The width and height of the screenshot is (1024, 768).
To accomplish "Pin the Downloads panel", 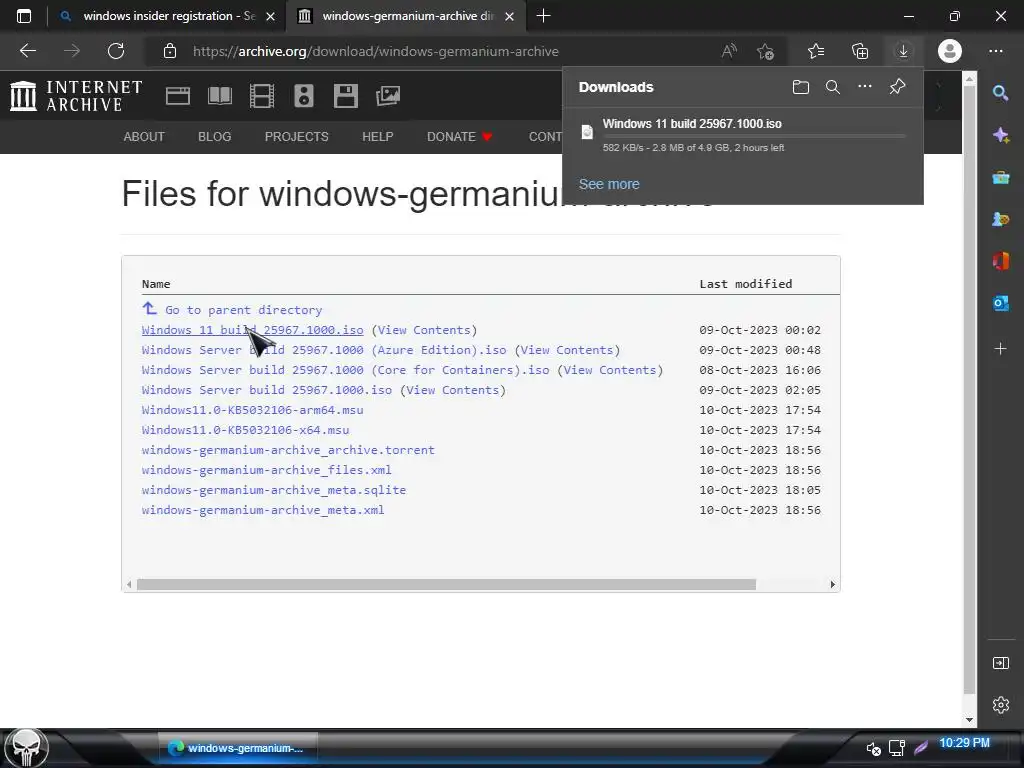I will coord(897,86).
